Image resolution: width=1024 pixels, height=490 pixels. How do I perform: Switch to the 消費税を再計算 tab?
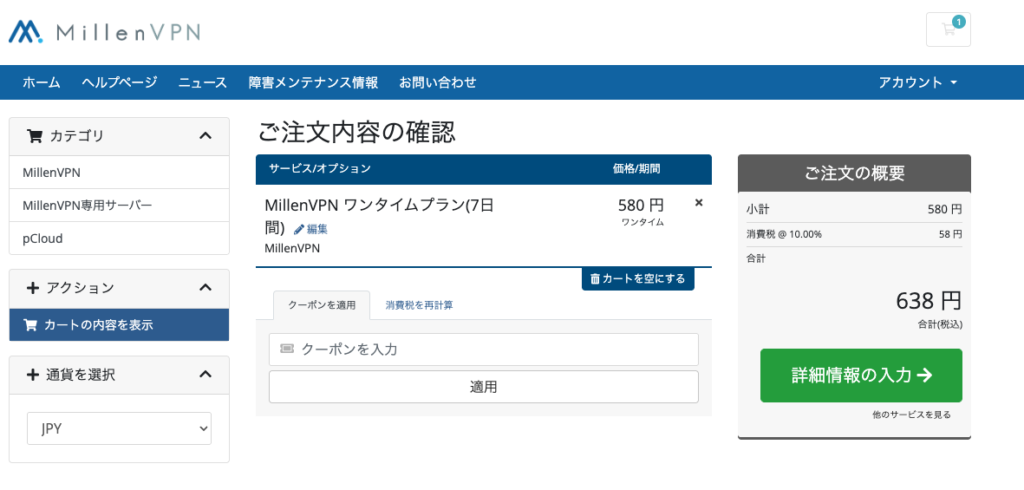419,305
